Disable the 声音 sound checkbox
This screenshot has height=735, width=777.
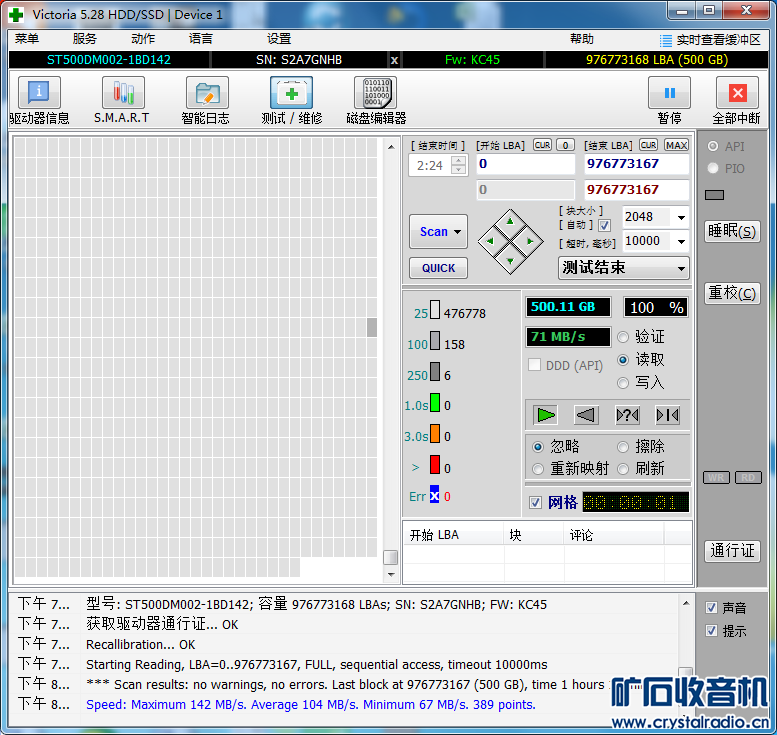tap(711, 607)
